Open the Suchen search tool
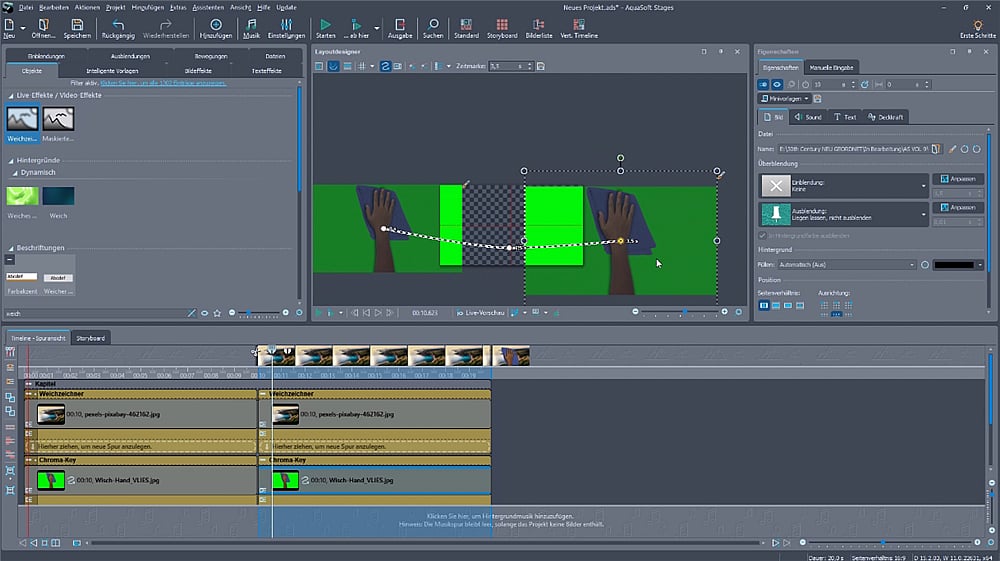 (x=432, y=27)
